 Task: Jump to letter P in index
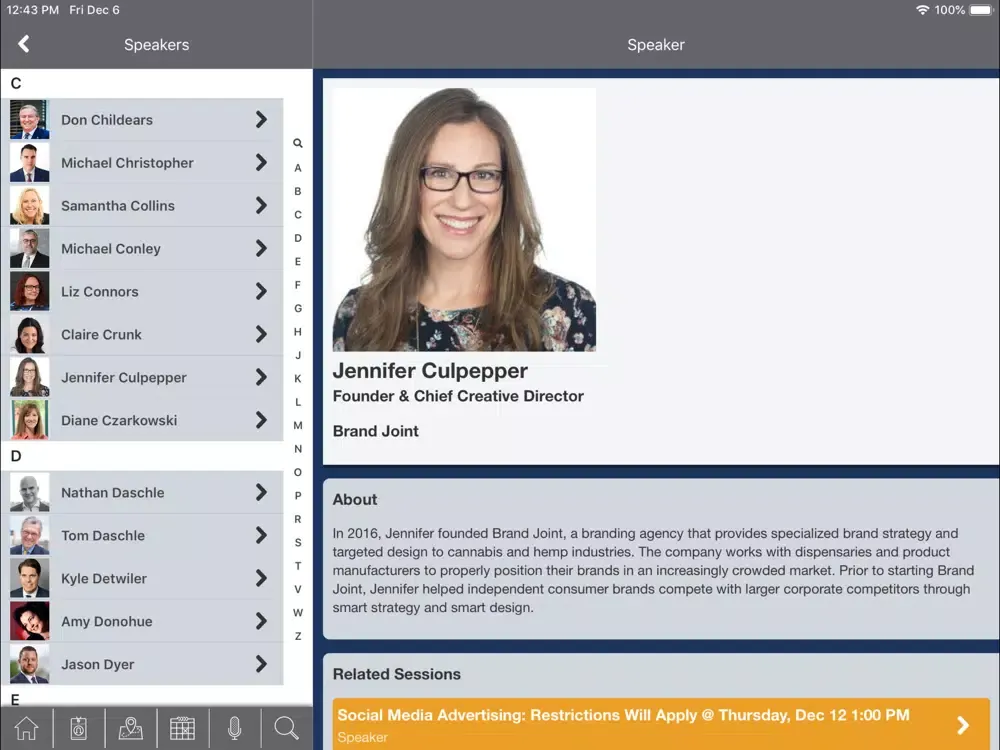coord(298,496)
